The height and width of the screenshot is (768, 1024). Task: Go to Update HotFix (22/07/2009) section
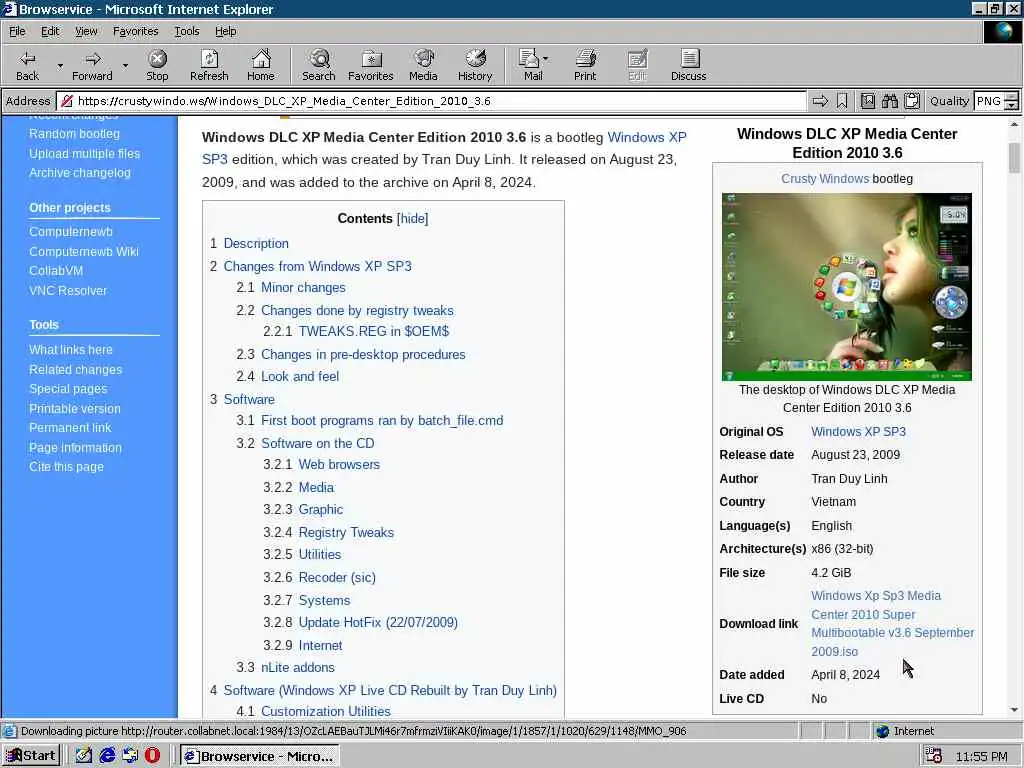click(378, 622)
